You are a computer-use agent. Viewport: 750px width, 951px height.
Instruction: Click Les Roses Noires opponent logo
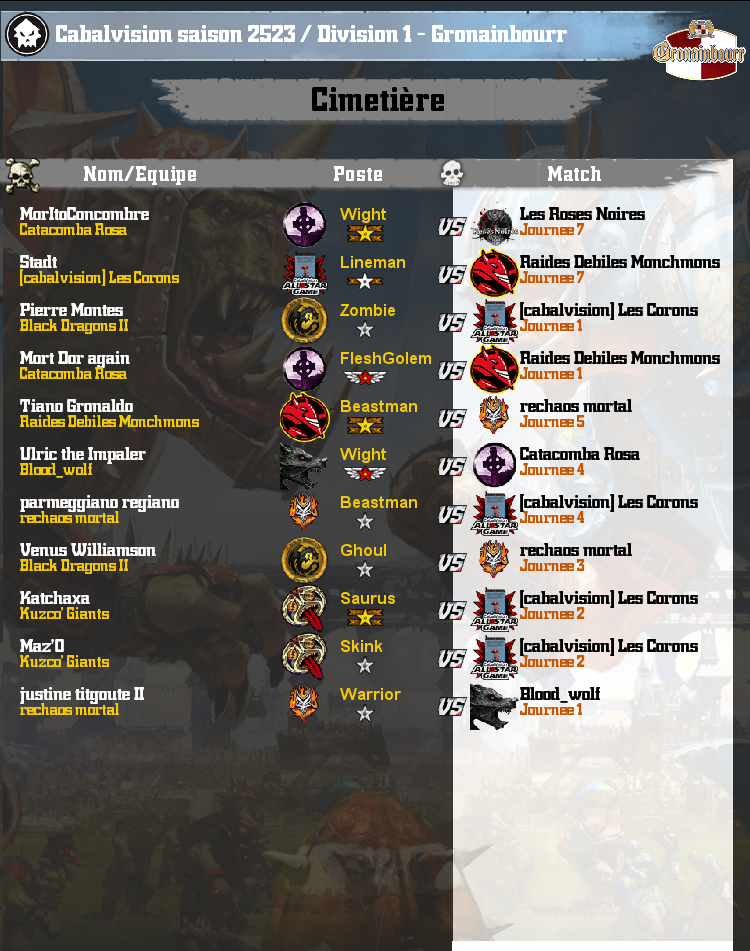click(494, 225)
